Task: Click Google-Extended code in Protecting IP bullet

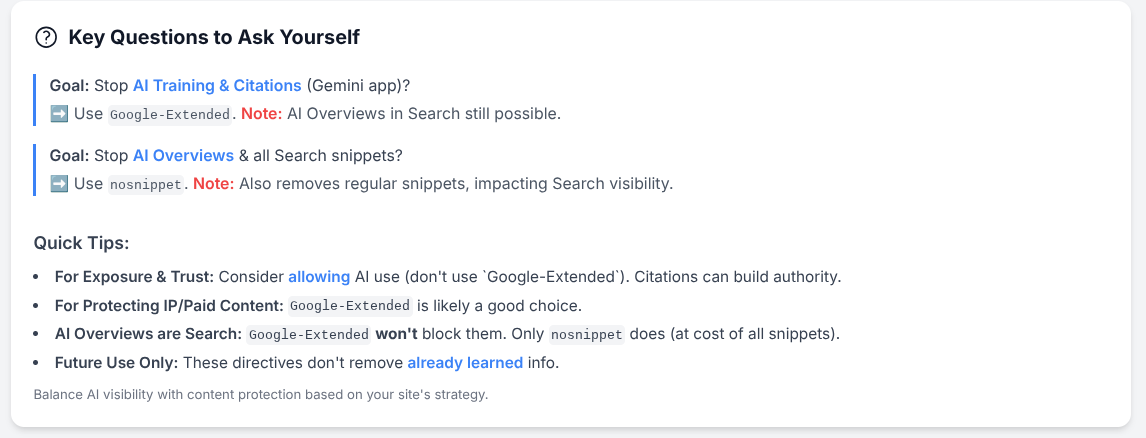Action: click(351, 306)
